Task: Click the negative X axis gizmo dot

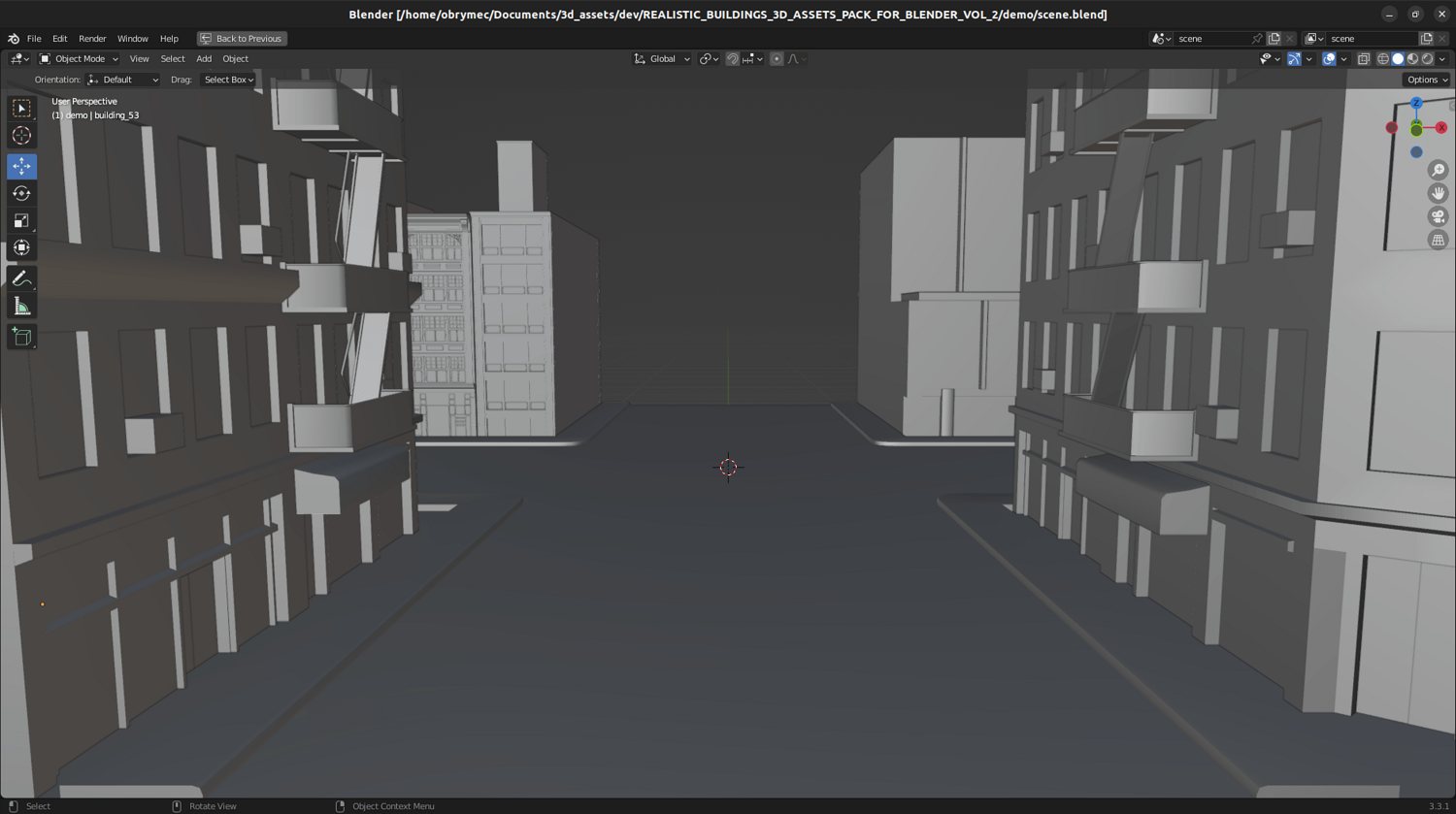Action: (x=1392, y=128)
